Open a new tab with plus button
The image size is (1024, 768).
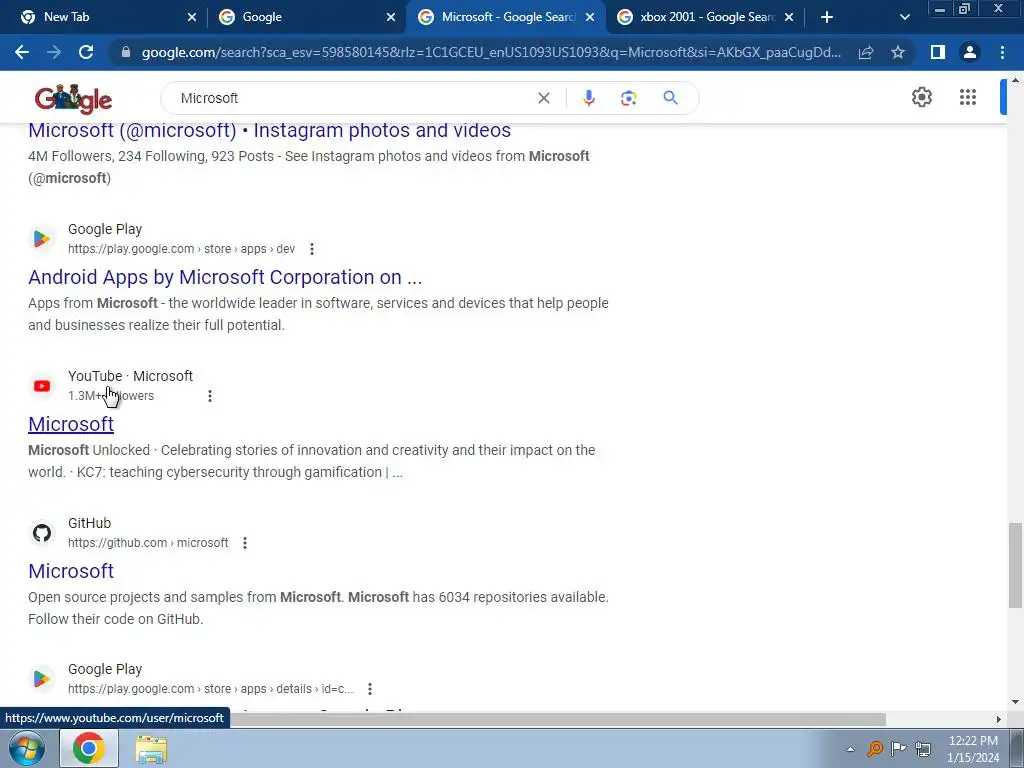tap(827, 17)
